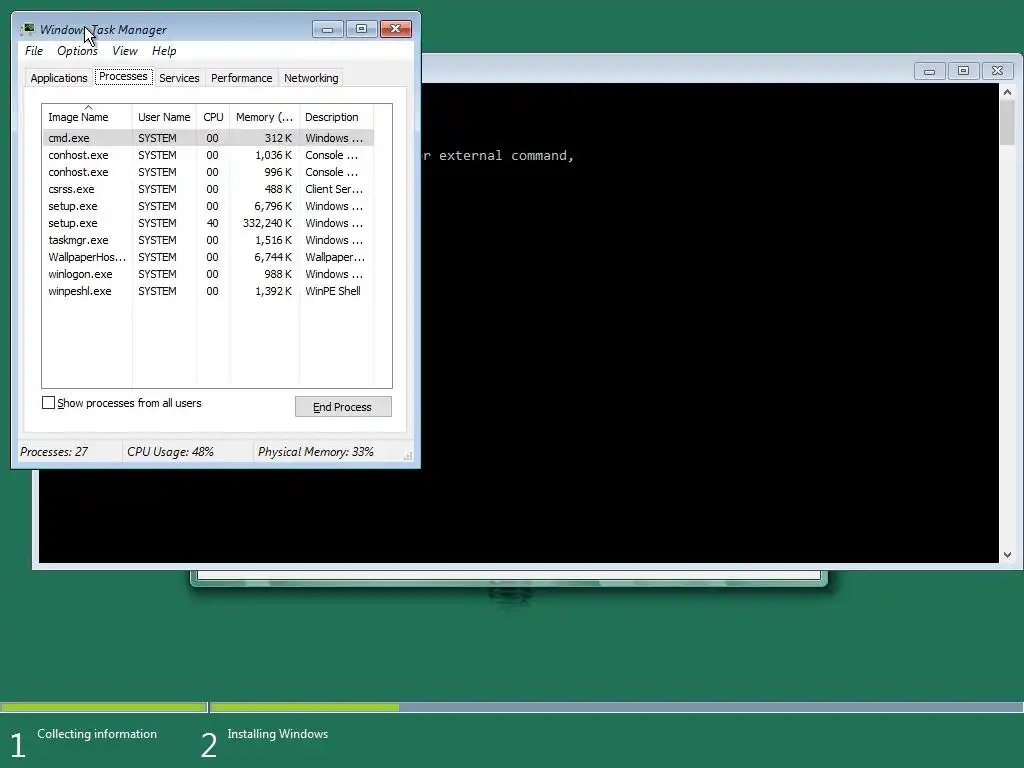Select the winpeshl.exe process
This screenshot has height=768, width=1024.
point(208,291)
